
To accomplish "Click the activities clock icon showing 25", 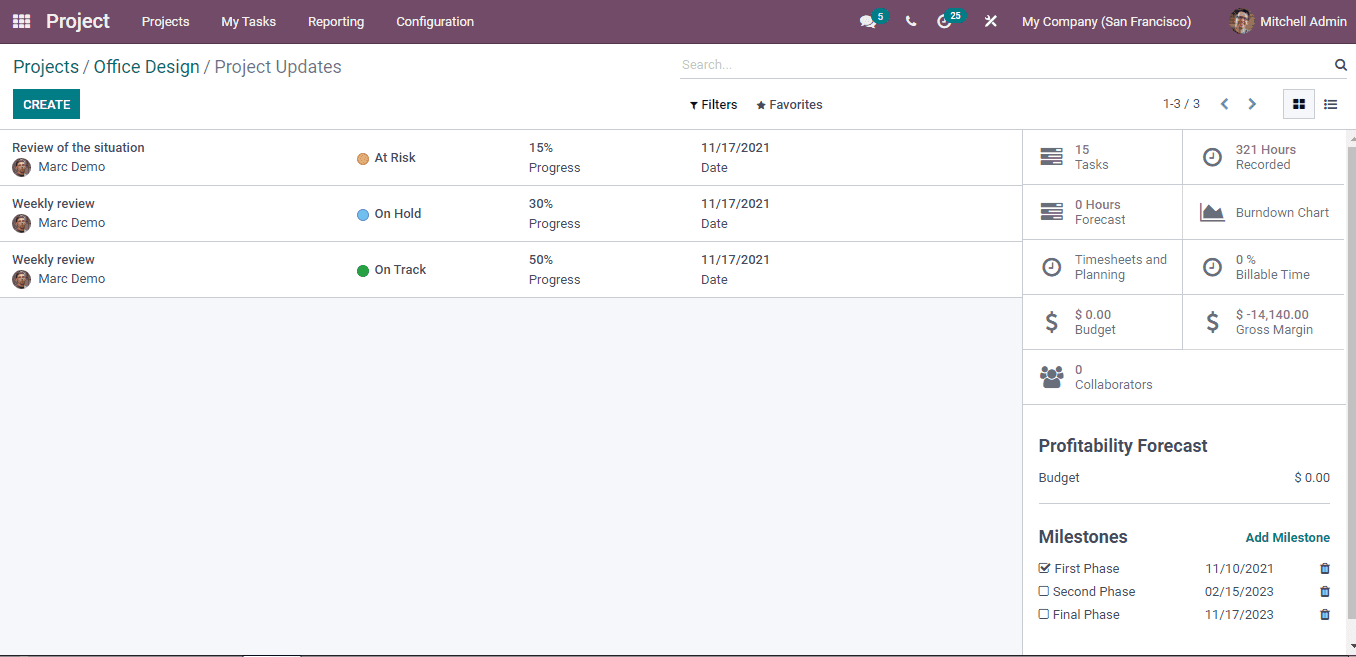I will coord(944,20).
